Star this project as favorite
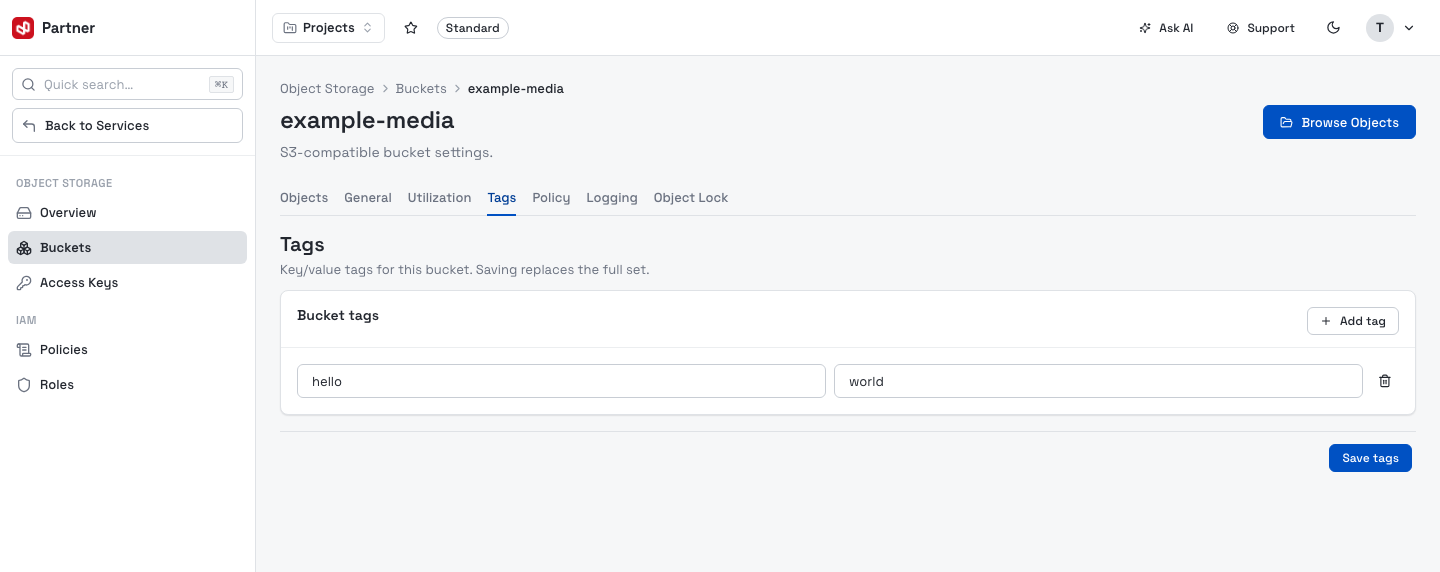 [411, 28]
